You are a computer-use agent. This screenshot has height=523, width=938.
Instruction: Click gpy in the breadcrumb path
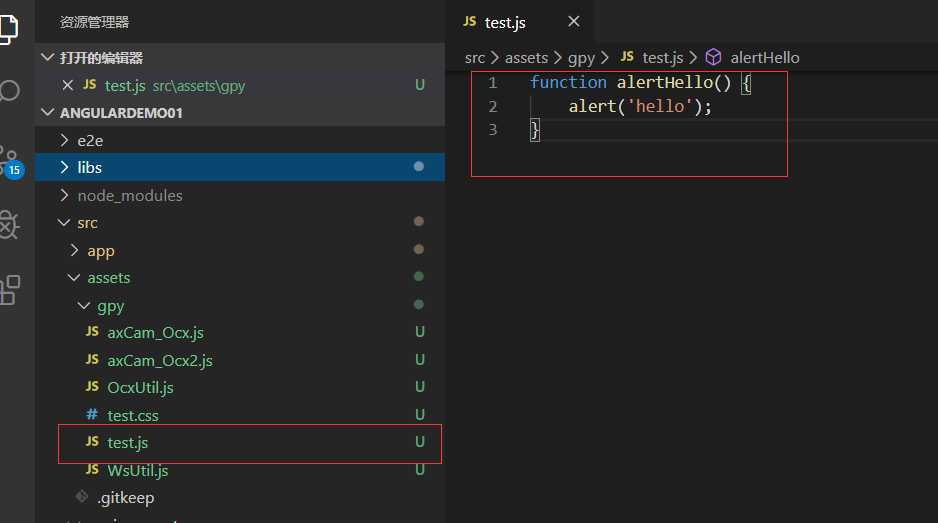[x=581, y=58]
